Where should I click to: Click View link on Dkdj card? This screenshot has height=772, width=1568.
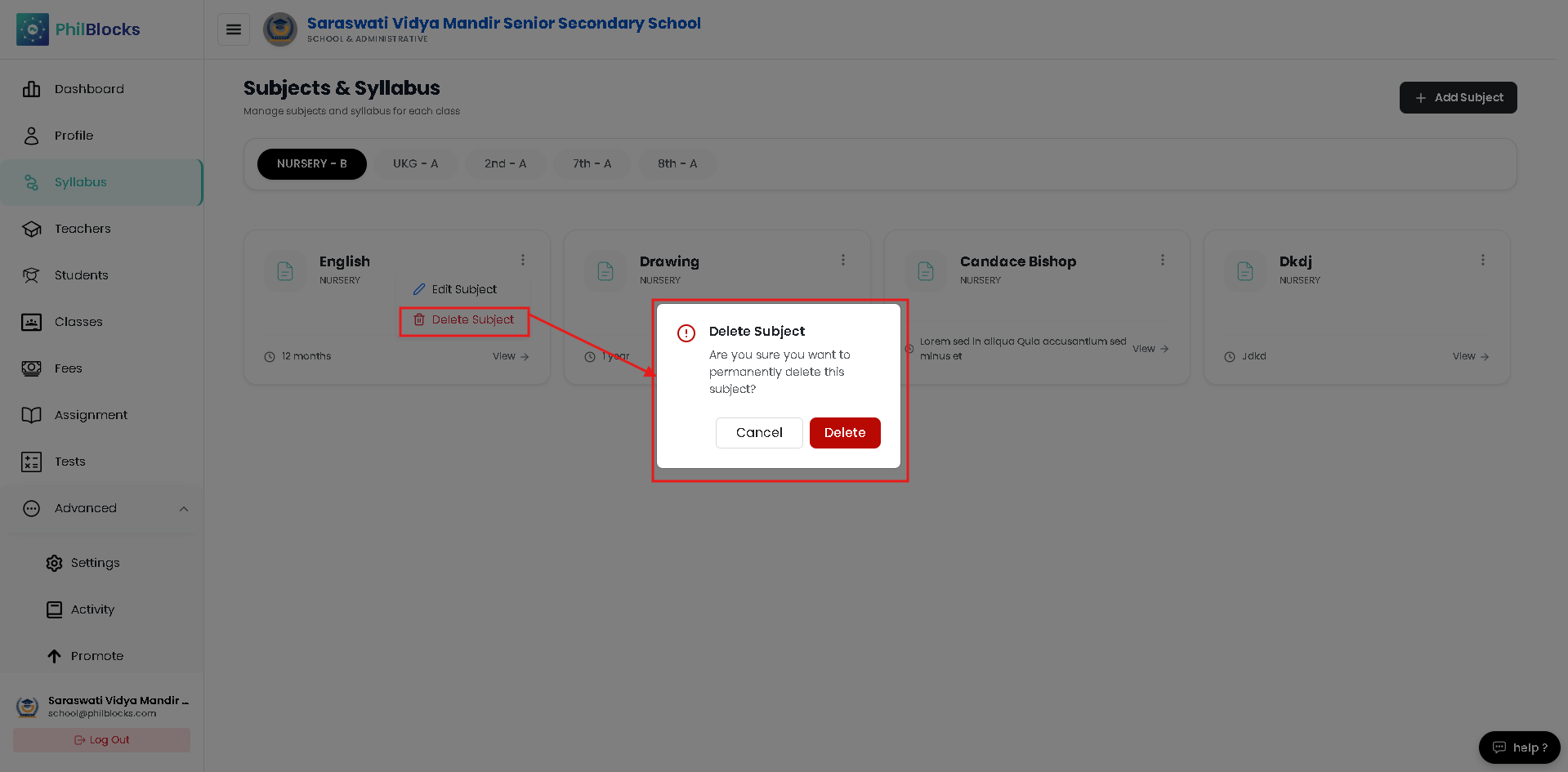click(1471, 356)
